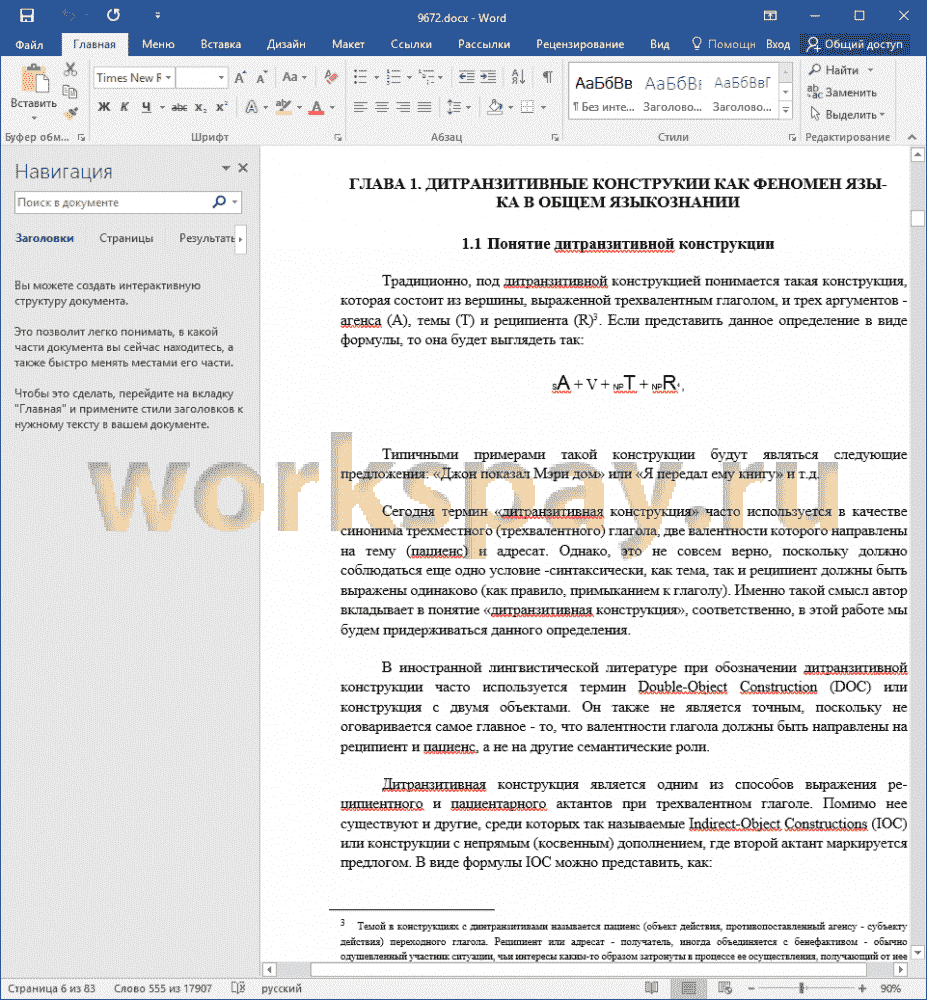927x1000 pixels.
Task: Open the Файл tab
Action: point(29,44)
